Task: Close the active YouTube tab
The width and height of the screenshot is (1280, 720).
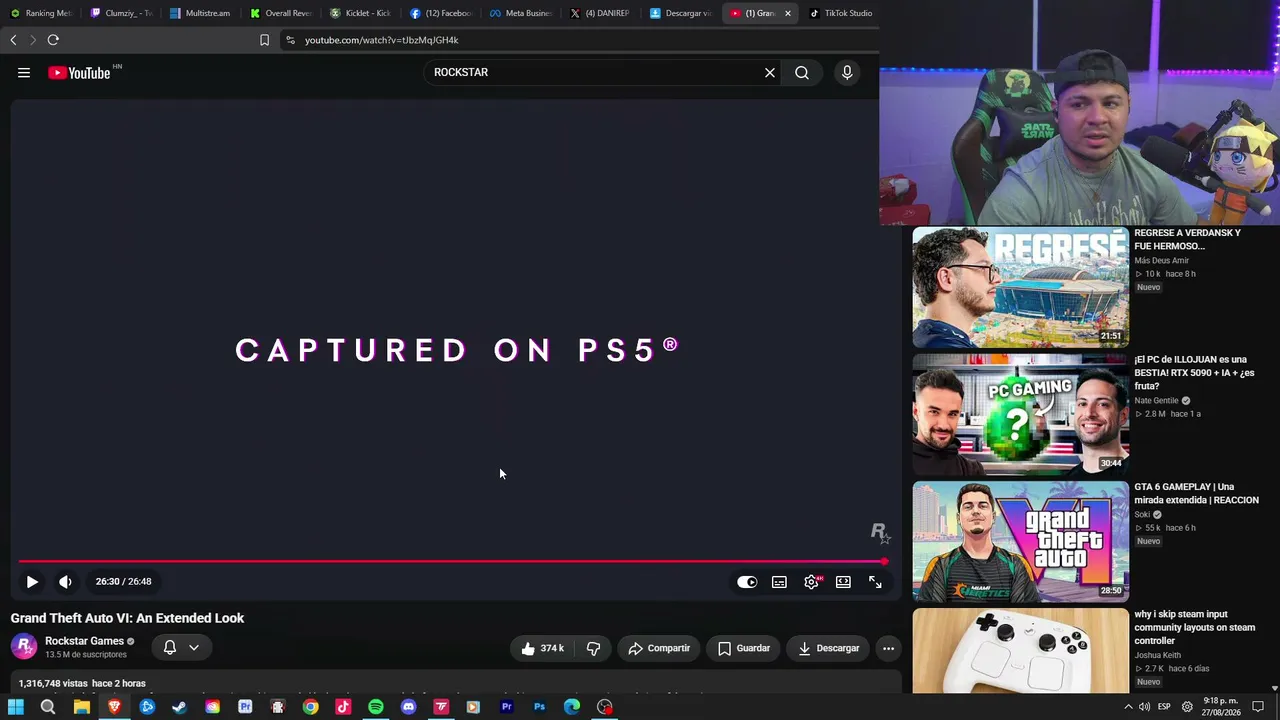Action: click(788, 13)
